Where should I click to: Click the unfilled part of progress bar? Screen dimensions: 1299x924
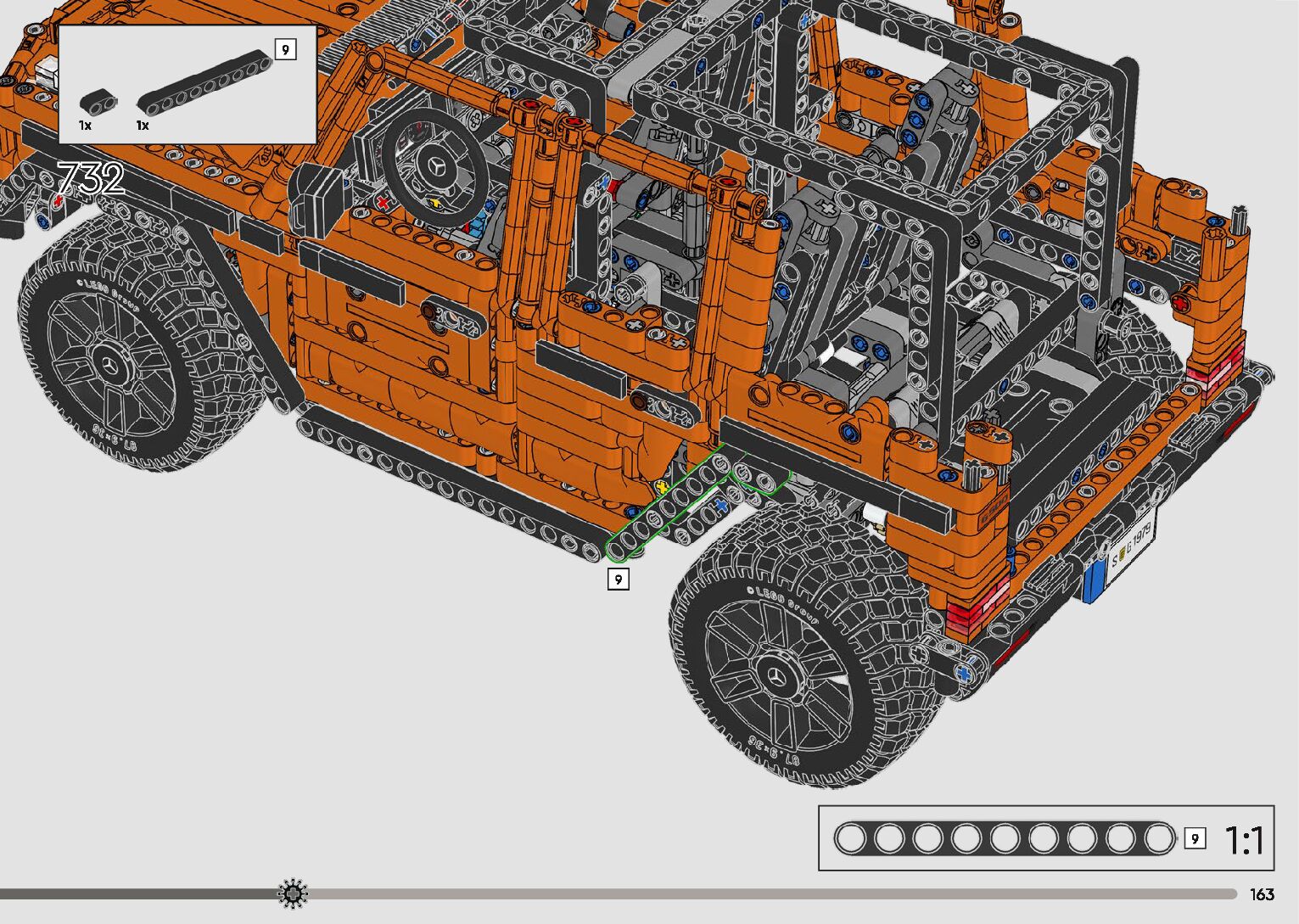pos(764,893)
